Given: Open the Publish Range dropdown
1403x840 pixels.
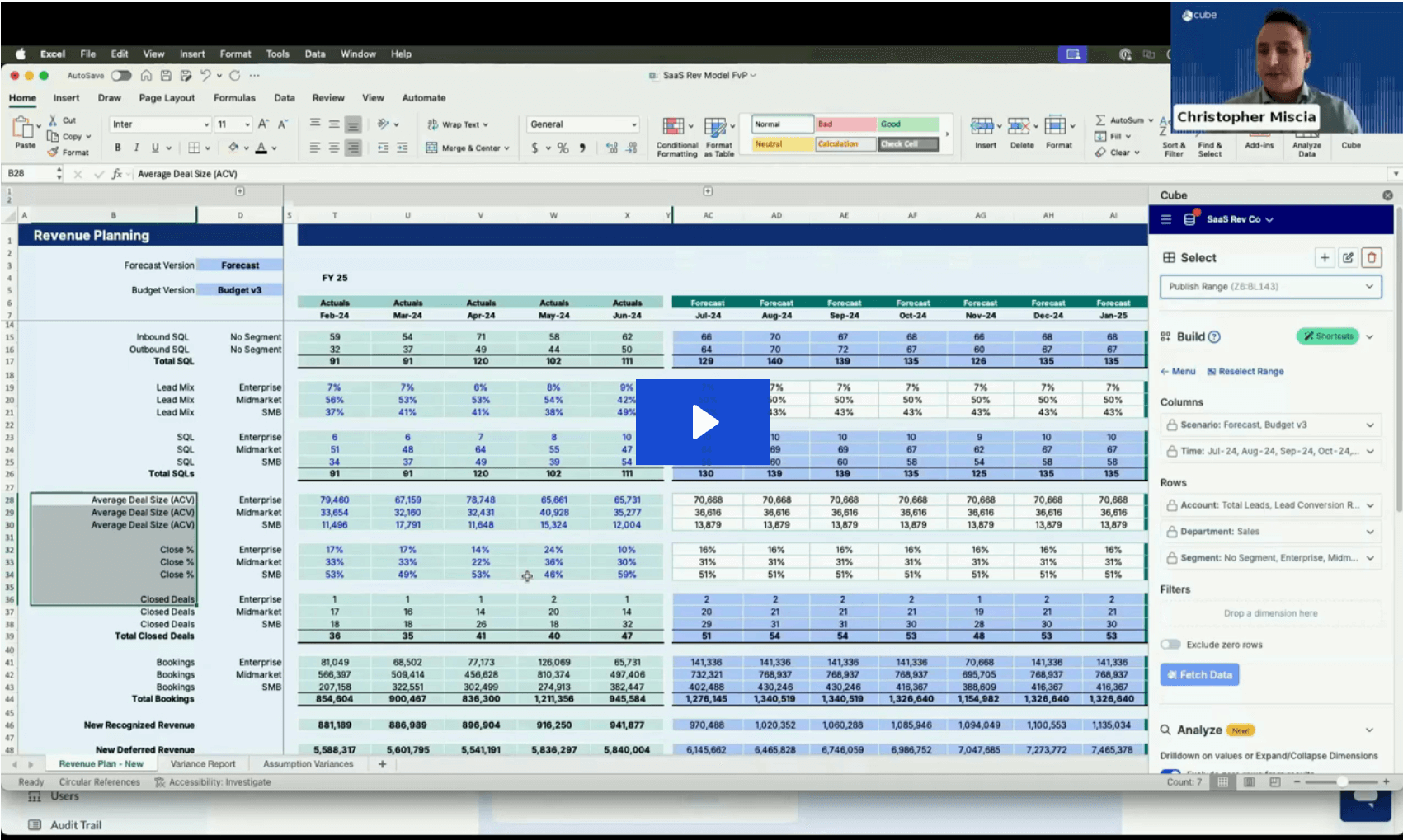Looking at the screenshot, I should [x=1270, y=287].
